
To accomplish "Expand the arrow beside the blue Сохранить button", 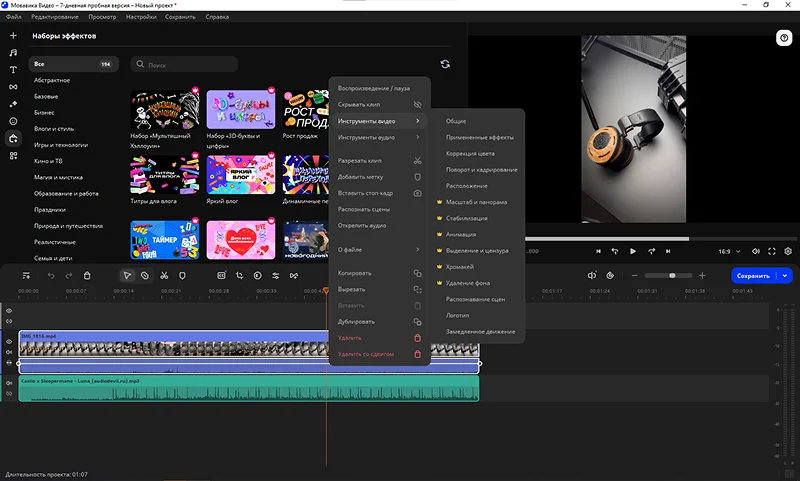I will (x=786, y=275).
